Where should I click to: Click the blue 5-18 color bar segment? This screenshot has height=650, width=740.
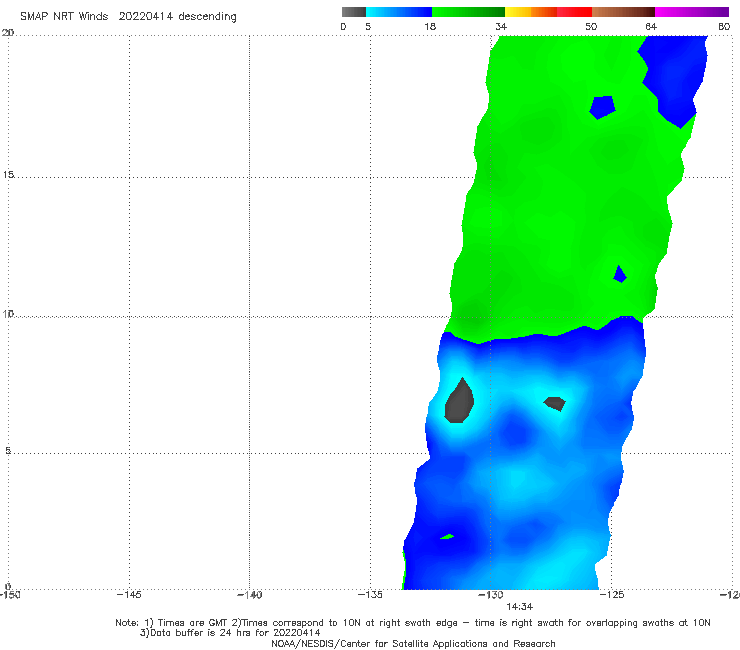(399, 12)
